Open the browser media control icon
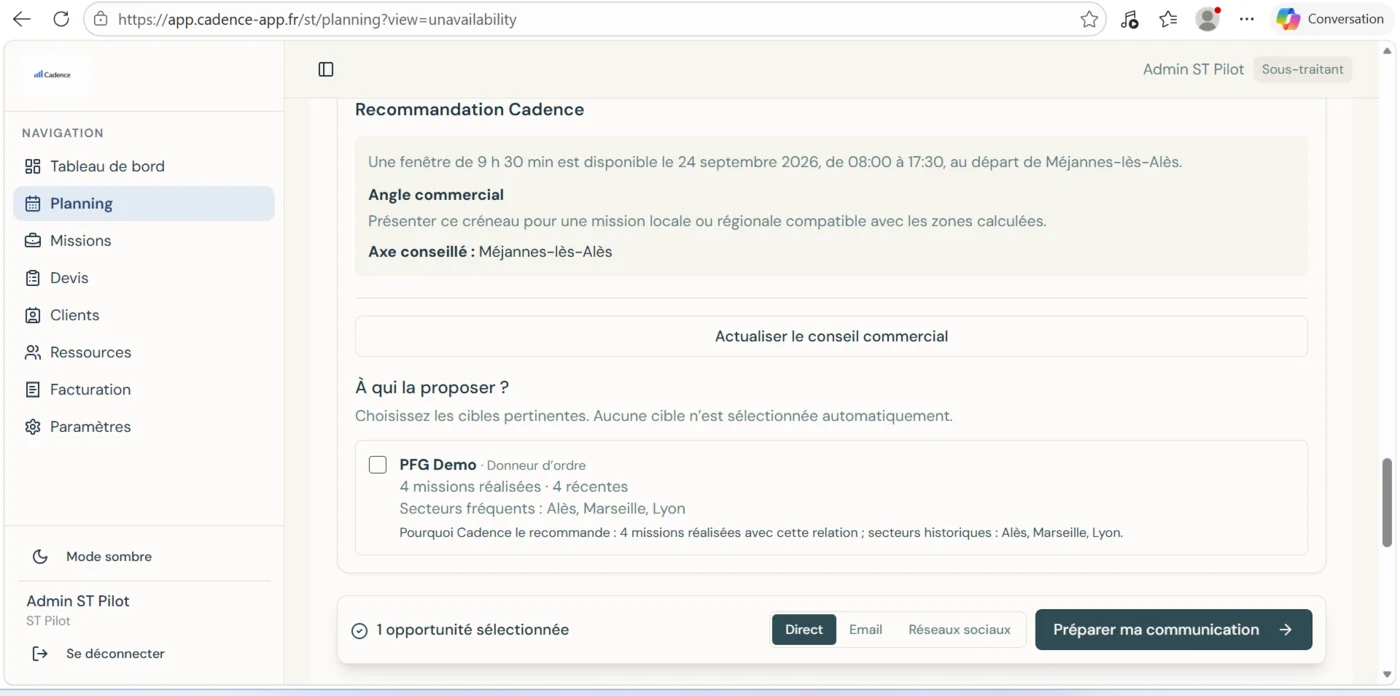This screenshot has height=696, width=1400. 1129,19
